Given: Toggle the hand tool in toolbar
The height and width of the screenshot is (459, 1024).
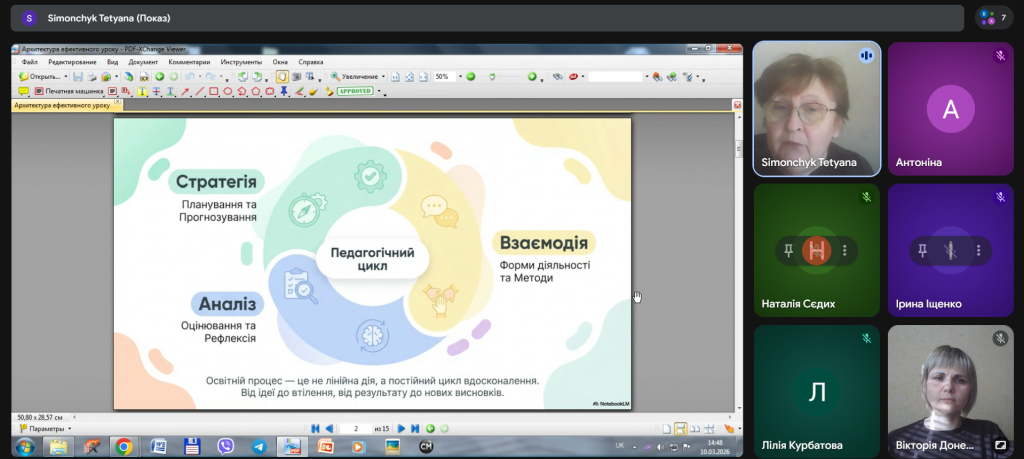Looking at the screenshot, I should coord(281,76).
